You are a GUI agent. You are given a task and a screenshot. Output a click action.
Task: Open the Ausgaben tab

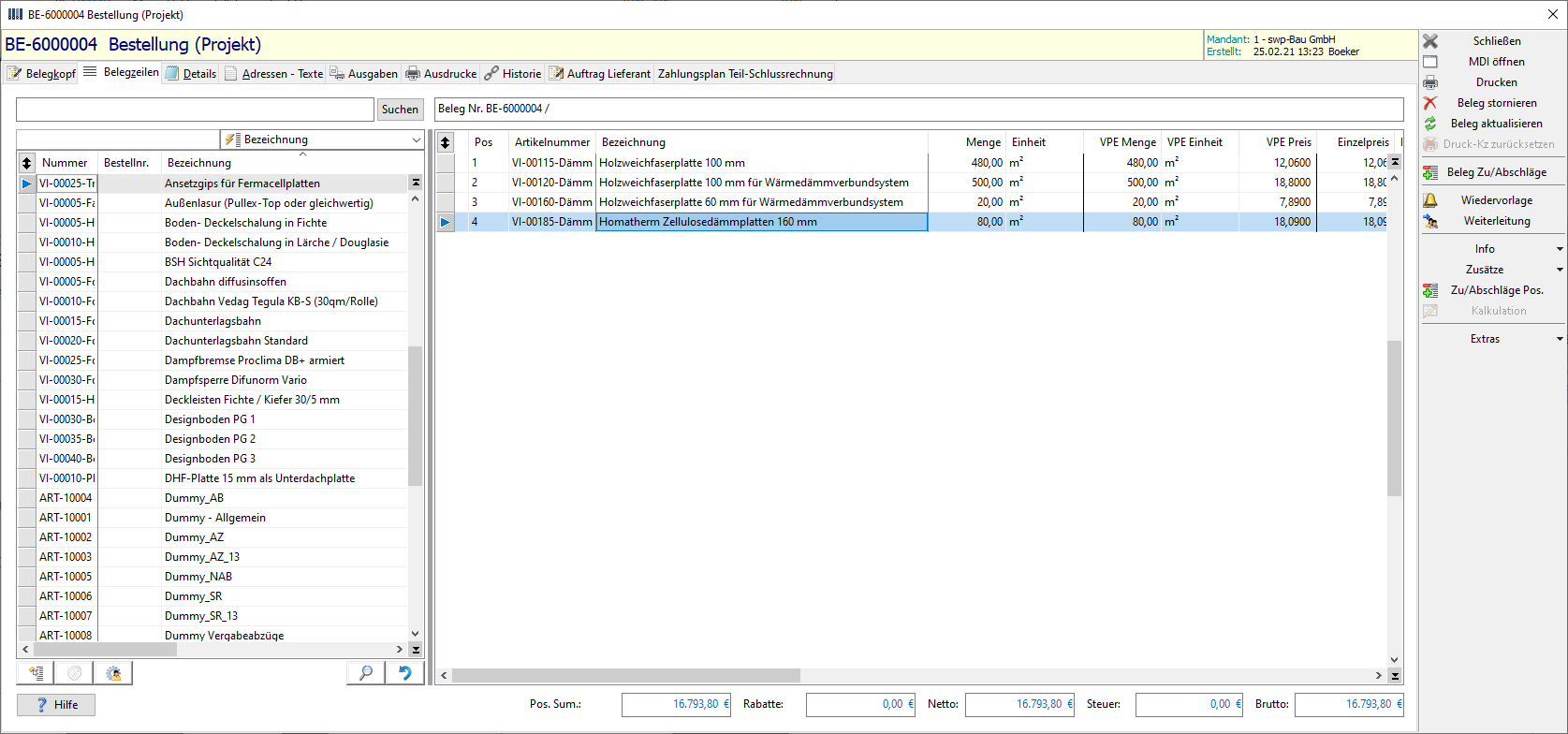(363, 74)
